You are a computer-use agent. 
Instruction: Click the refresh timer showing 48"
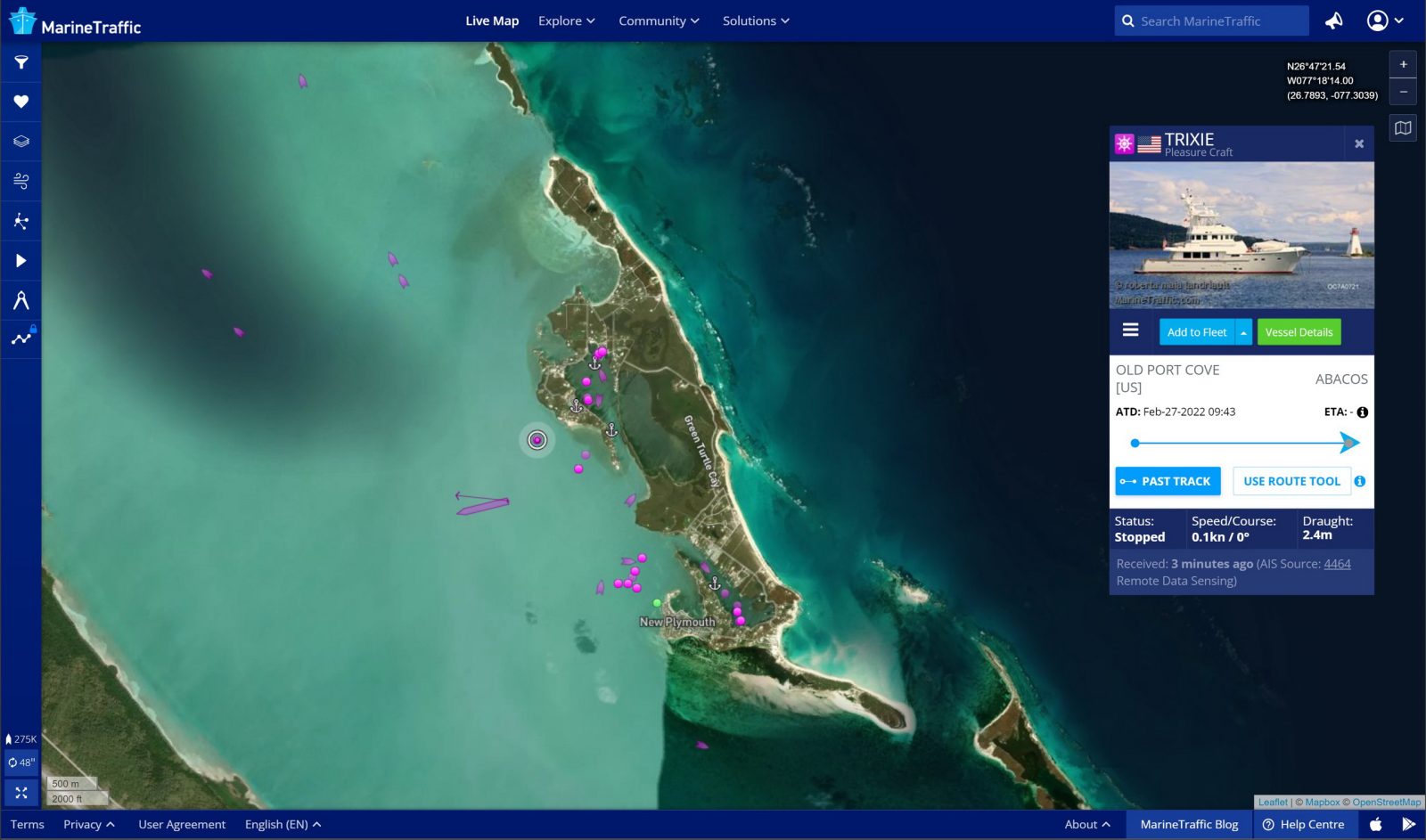tap(21, 763)
